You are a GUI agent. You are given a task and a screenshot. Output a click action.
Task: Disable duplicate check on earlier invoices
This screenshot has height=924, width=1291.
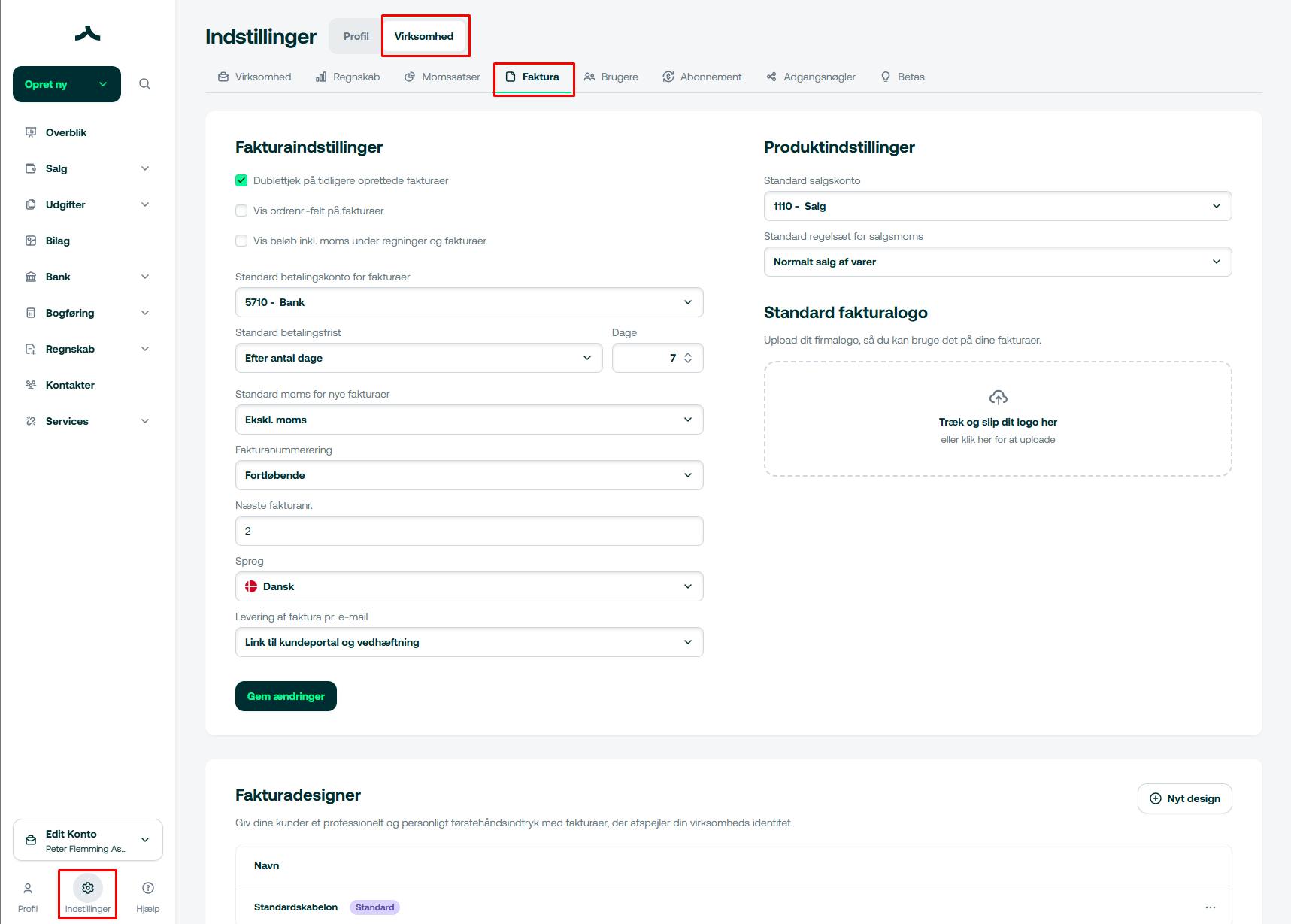(241, 180)
